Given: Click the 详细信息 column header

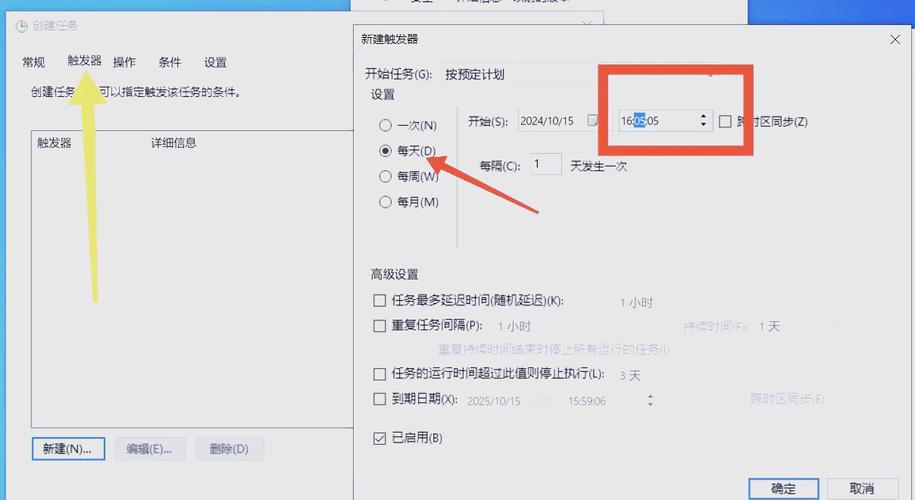Looking at the screenshot, I should tap(174, 142).
